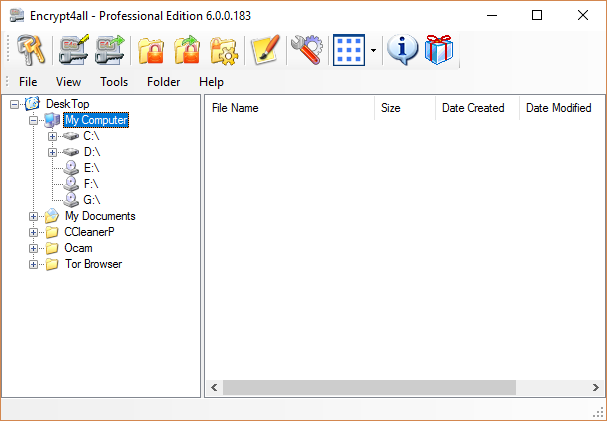This screenshot has height=421, width=607.
Task: Select the E:\ disc drive
Action: [92, 168]
